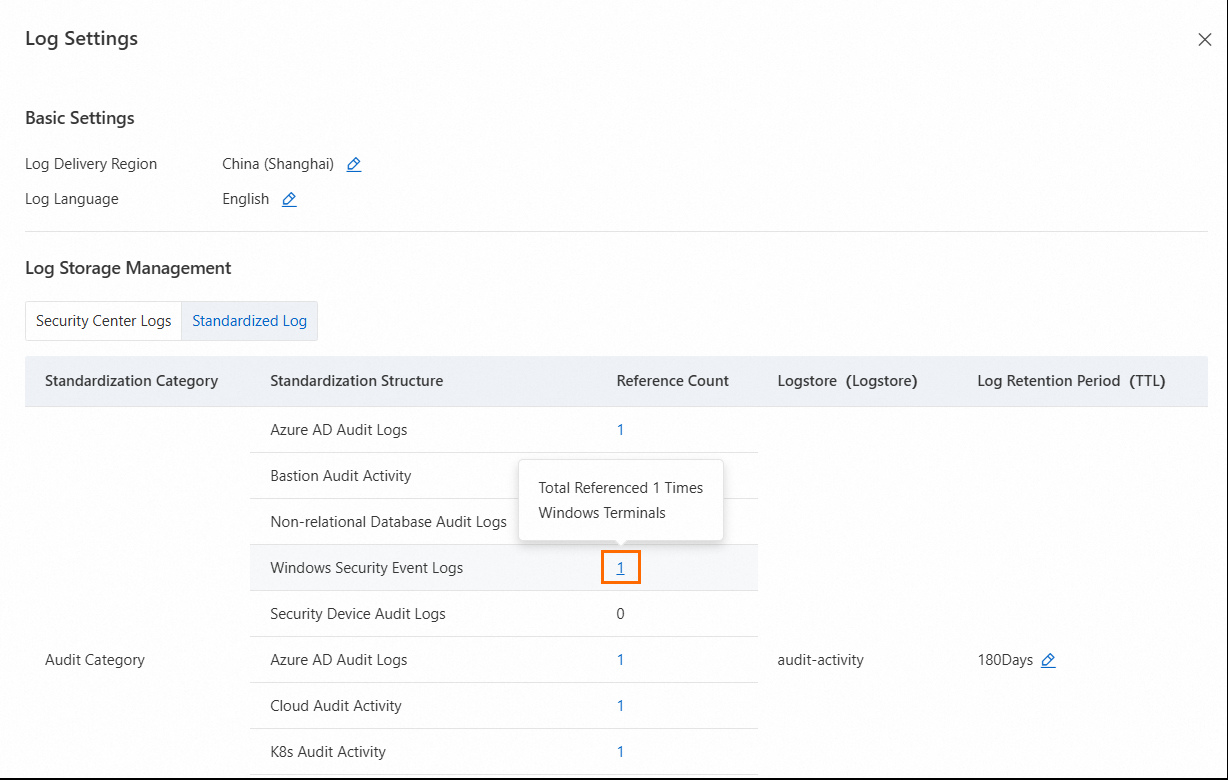Image resolution: width=1228 pixels, height=780 pixels.
Task: Click the Bastion Audit Activity row
Action: coord(341,476)
